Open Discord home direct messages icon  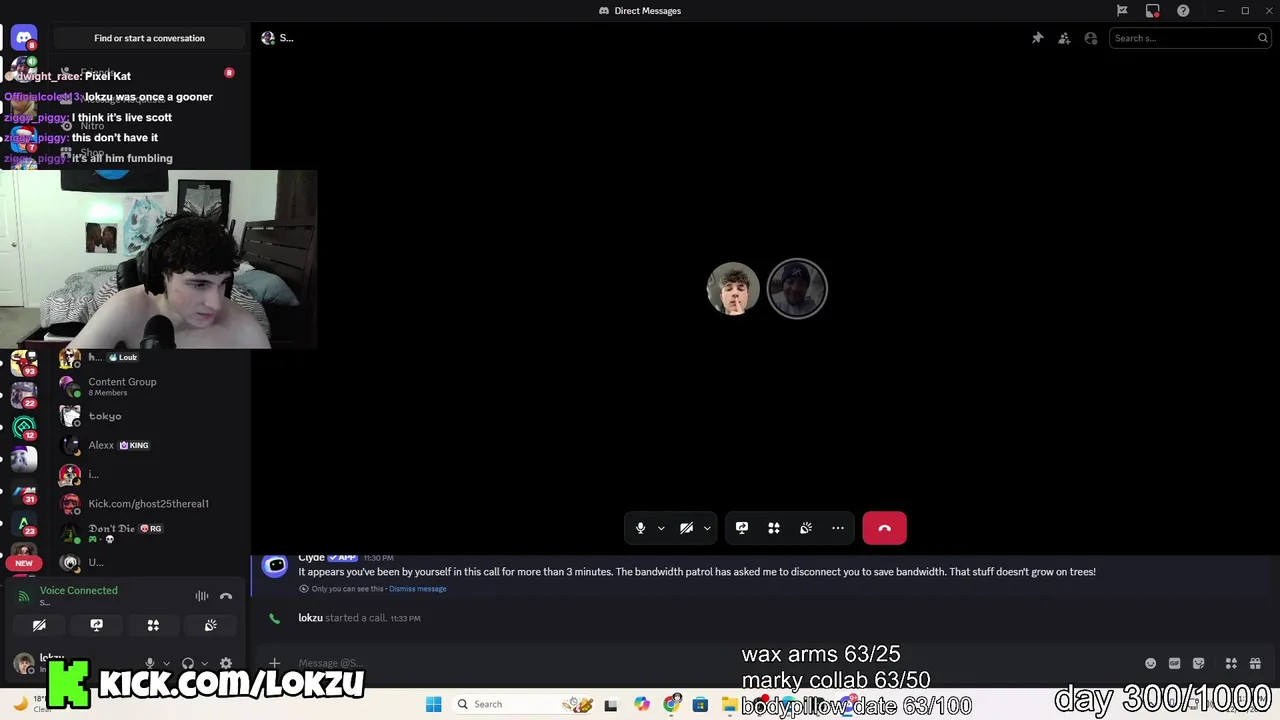24,38
